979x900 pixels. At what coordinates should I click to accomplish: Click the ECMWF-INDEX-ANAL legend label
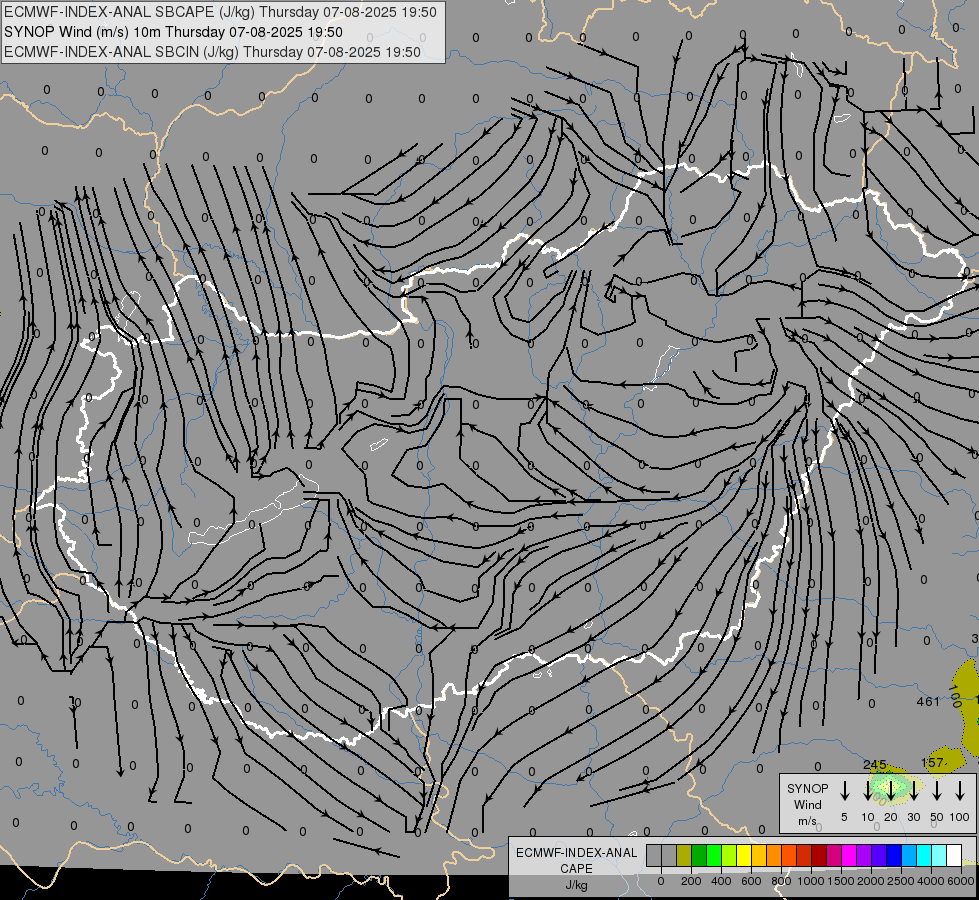click(576, 853)
